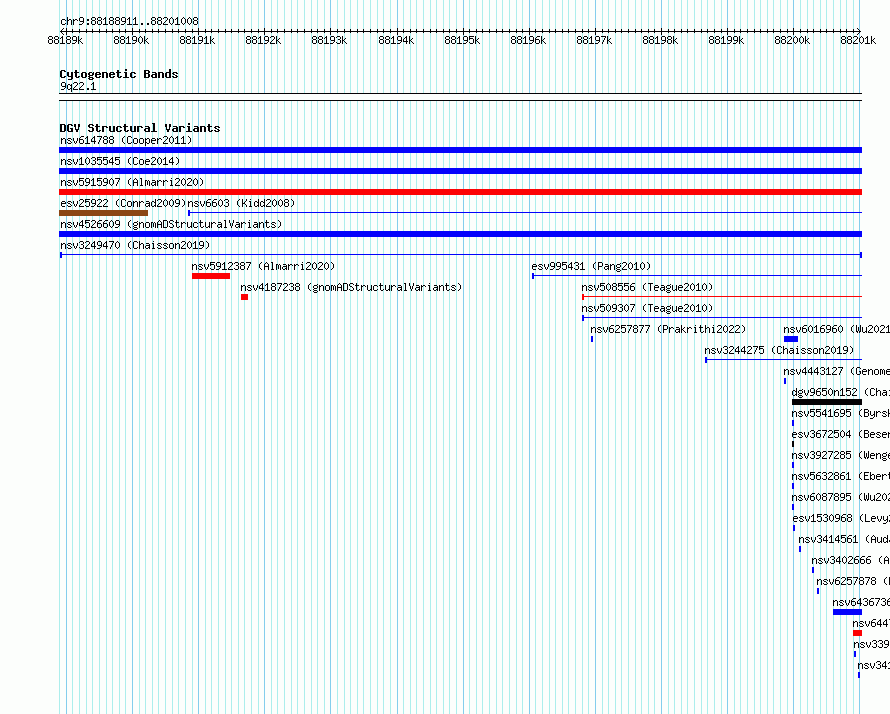Viewport: 890px width, 714px height.
Task: Click the 88198k ruler label
Action: [x=660, y=40]
